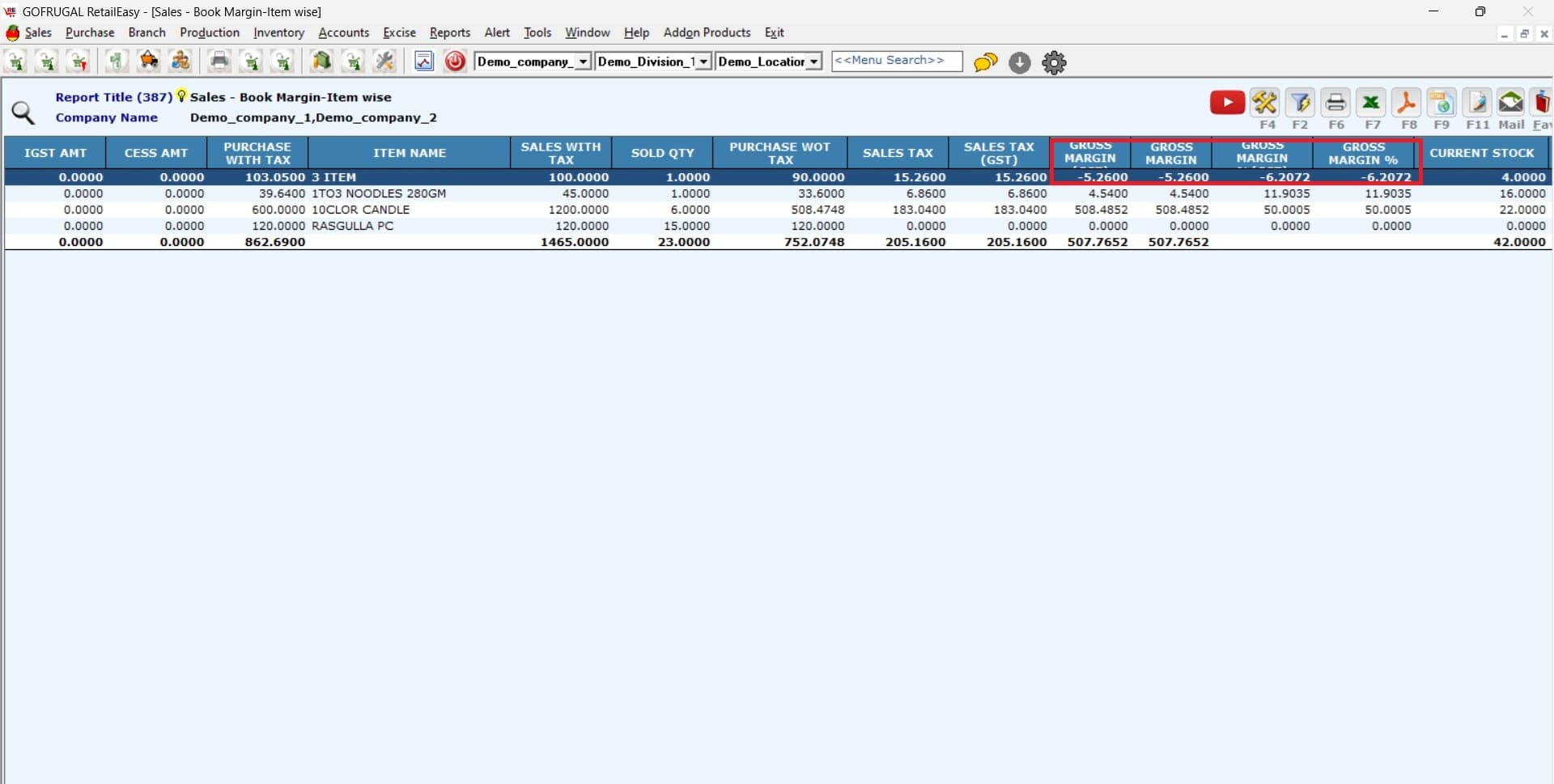This screenshot has height=784, width=1554.
Task: Open the F2 filter icon
Action: 1300,103
